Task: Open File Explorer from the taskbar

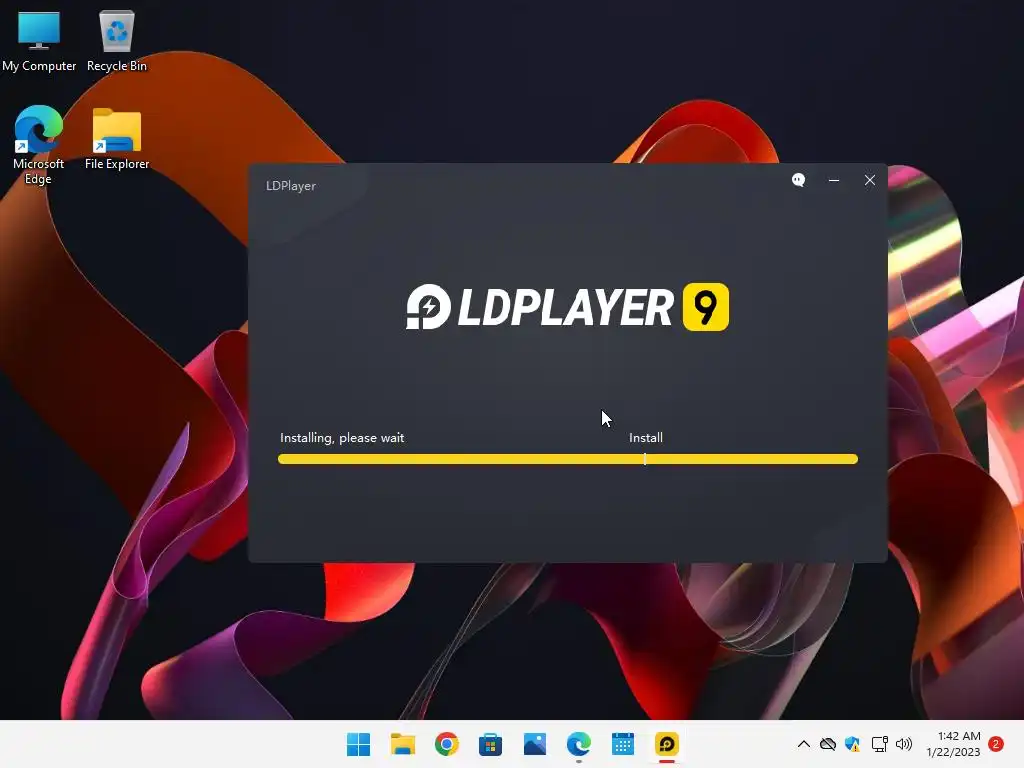Action: click(403, 744)
